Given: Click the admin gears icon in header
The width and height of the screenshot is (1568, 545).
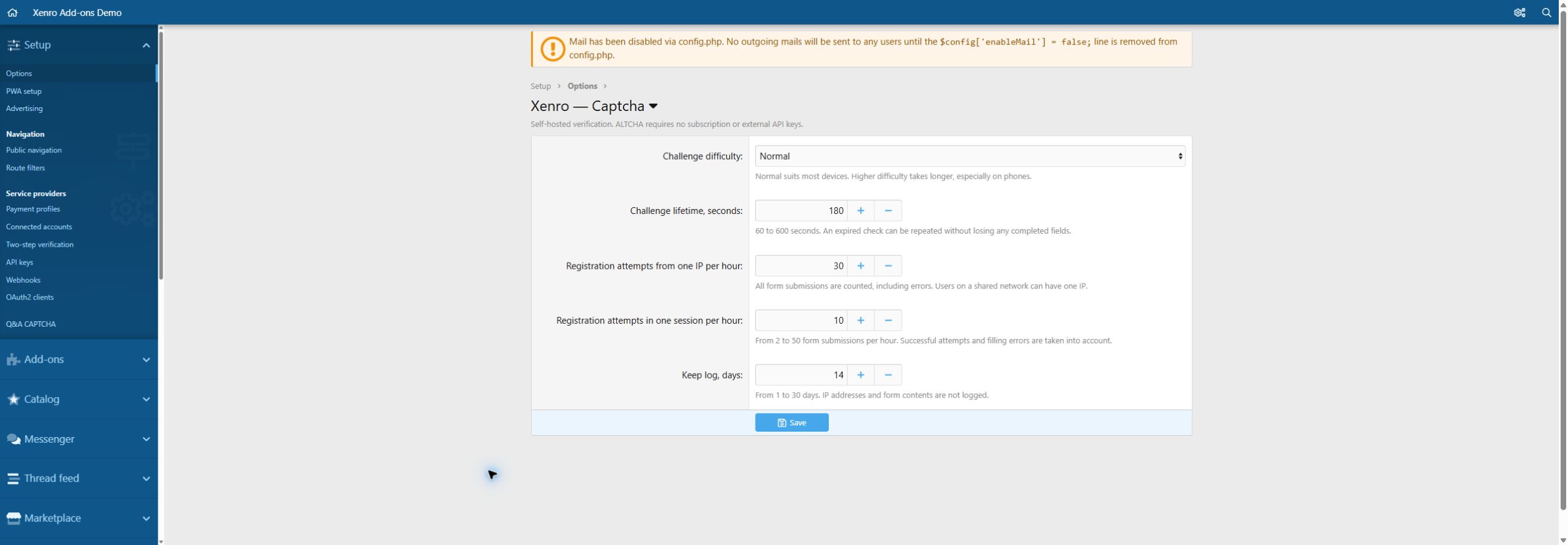Looking at the screenshot, I should click(x=1519, y=12).
